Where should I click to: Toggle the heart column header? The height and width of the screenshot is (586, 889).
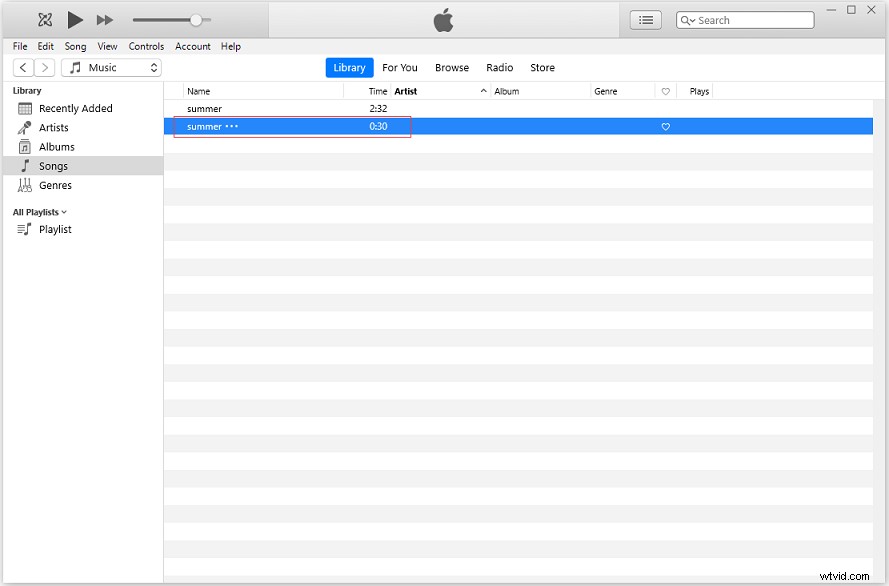tap(665, 91)
